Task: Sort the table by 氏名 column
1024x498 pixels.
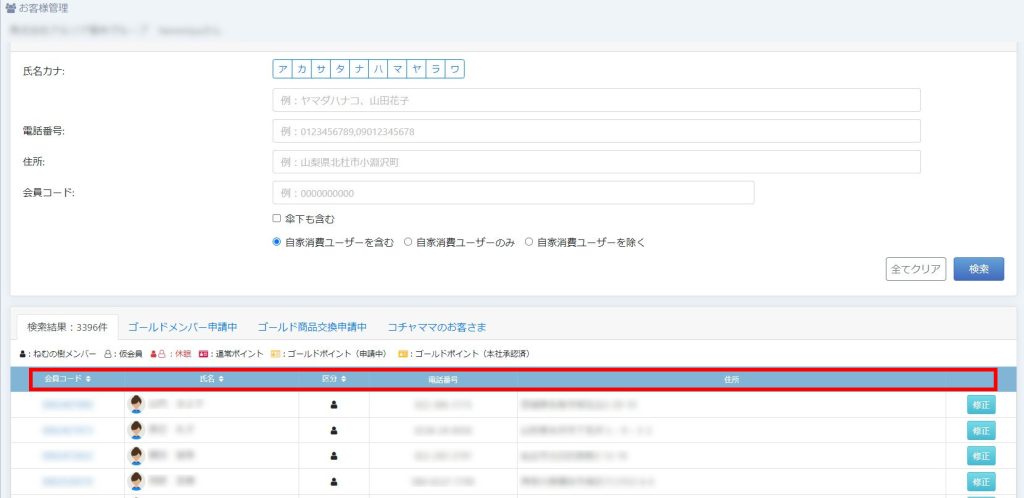Action: [205, 379]
